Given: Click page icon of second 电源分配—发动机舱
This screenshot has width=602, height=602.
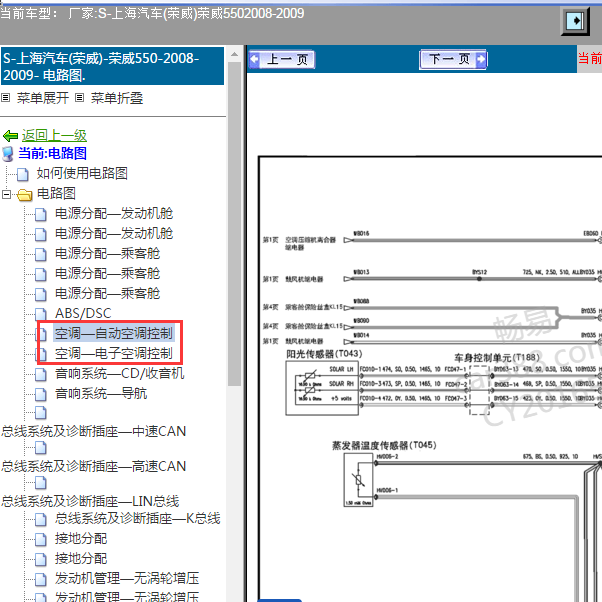Looking at the screenshot, I should [x=41, y=234].
